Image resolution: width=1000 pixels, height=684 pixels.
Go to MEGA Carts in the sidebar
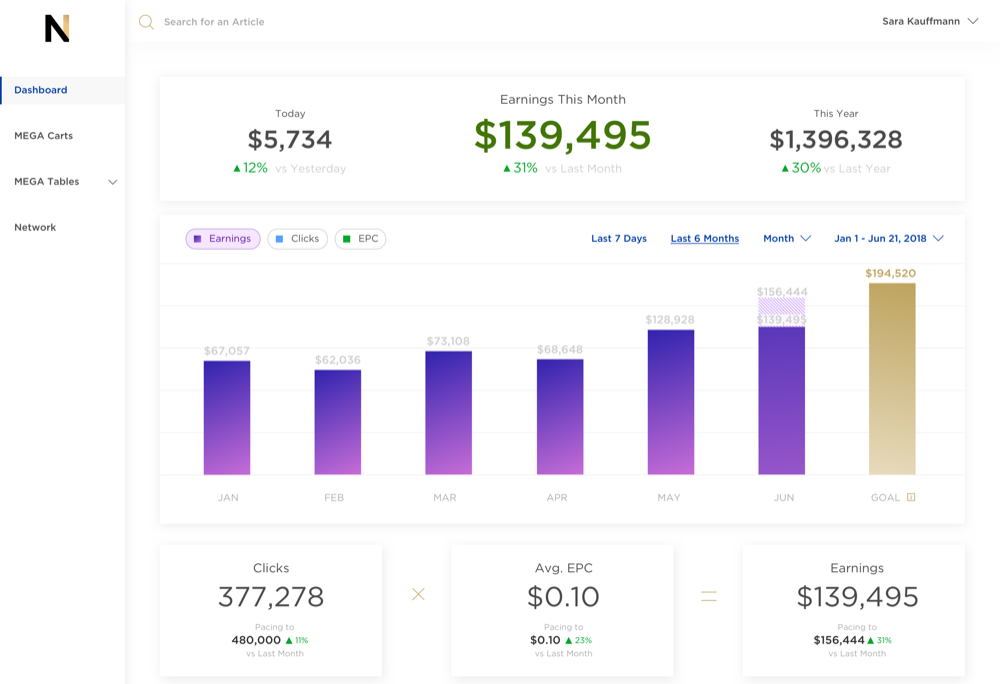pyautogui.click(x=43, y=136)
